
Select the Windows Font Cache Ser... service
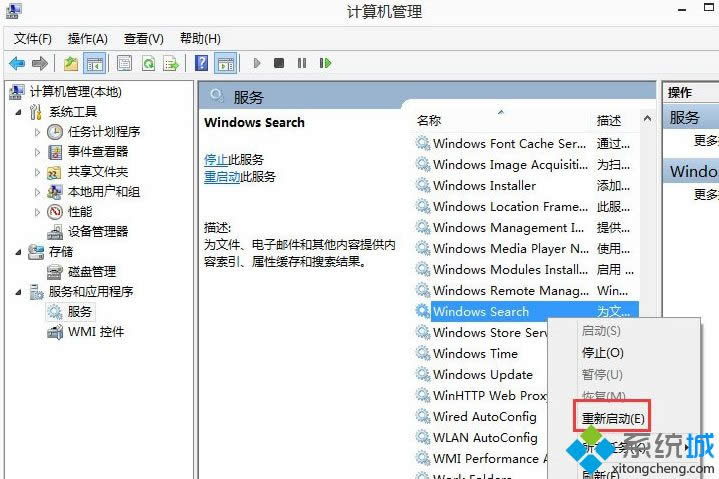pos(509,143)
